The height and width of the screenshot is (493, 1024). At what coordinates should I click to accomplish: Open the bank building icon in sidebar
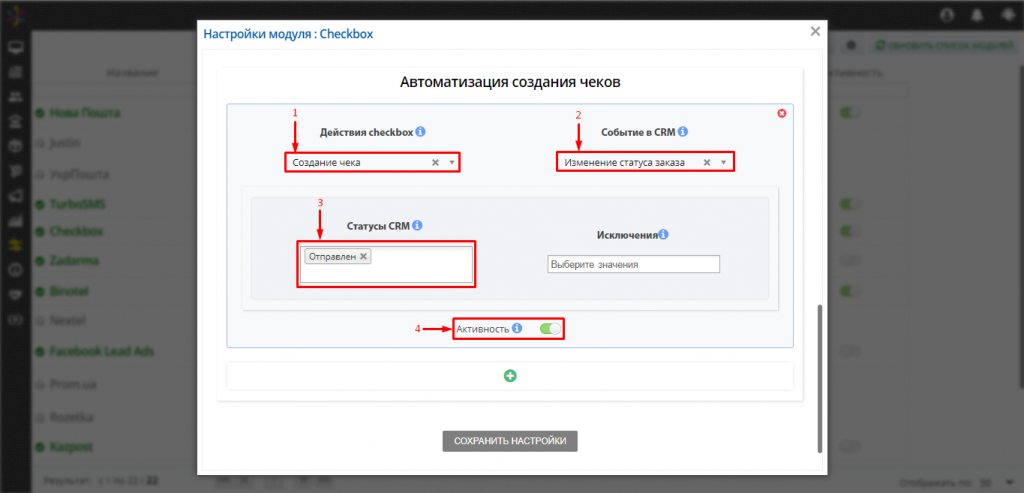pos(15,121)
